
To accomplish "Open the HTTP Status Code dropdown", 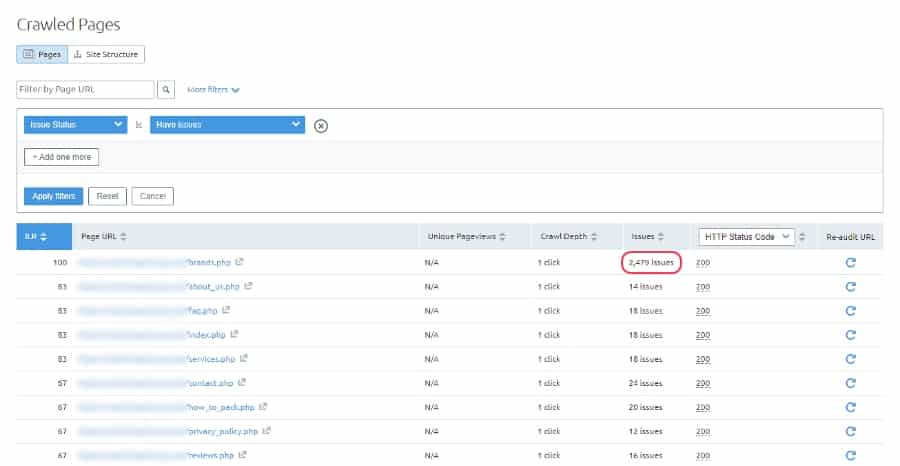I will (746, 236).
